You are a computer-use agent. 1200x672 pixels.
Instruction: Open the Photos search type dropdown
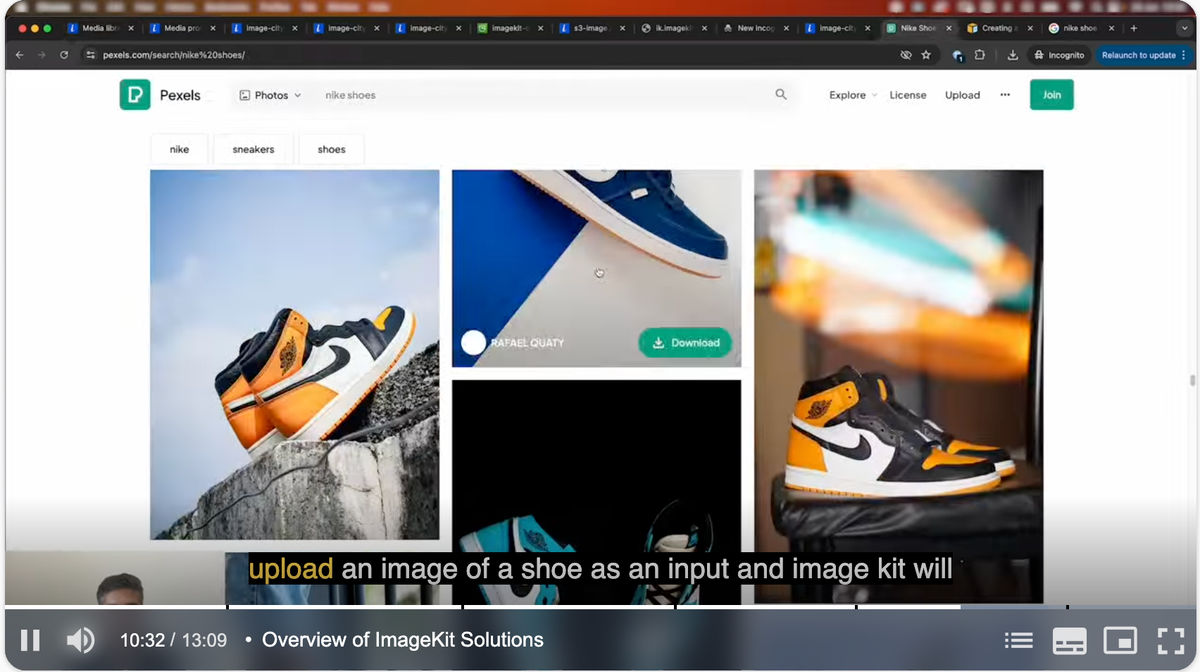coord(270,95)
